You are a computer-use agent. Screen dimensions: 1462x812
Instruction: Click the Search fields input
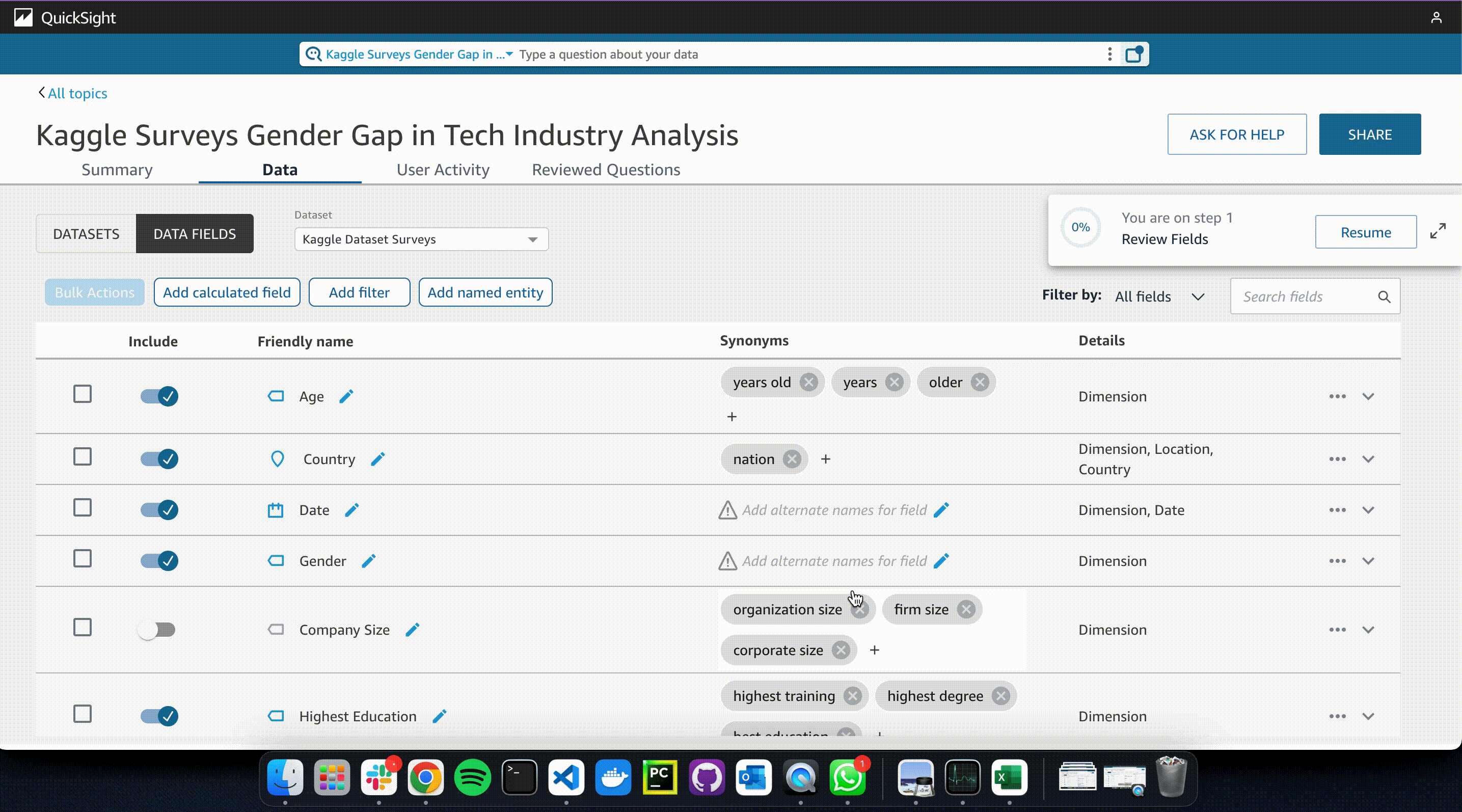click(x=1315, y=296)
